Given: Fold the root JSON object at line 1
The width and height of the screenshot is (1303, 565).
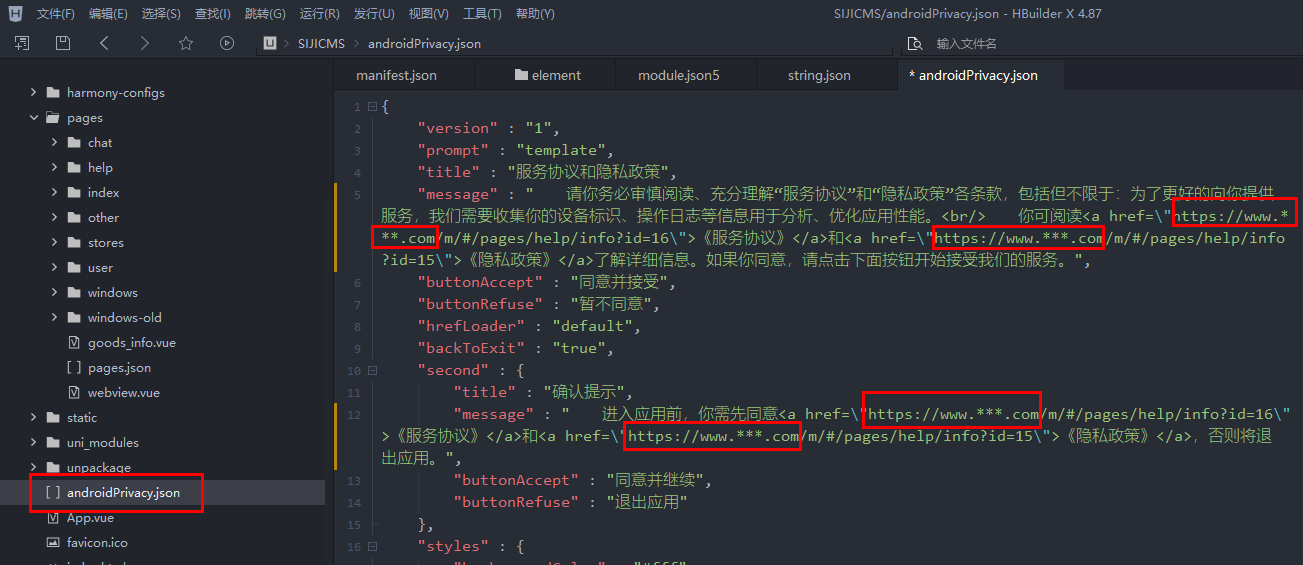Looking at the screenshot, I should pos(372,106).
